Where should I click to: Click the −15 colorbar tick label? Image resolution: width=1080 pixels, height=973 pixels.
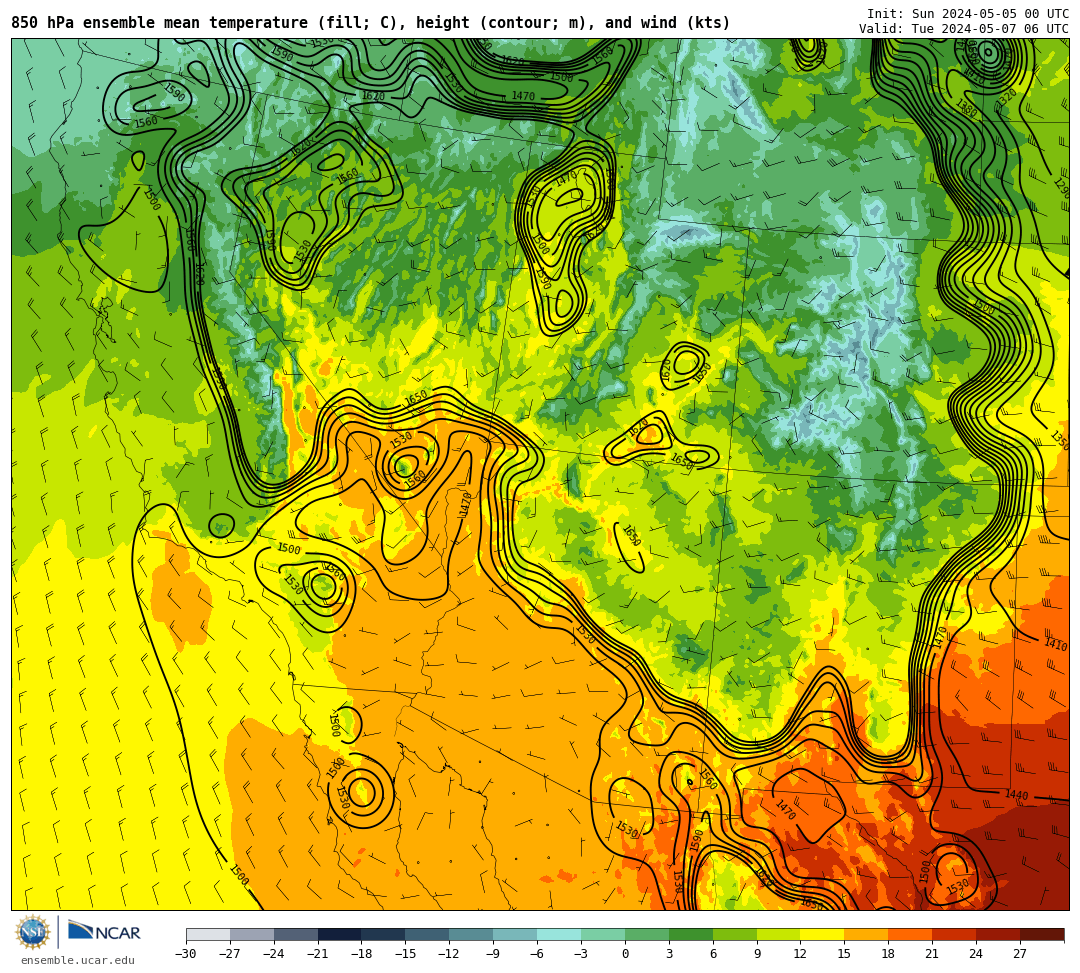click(x=406, y=954)
